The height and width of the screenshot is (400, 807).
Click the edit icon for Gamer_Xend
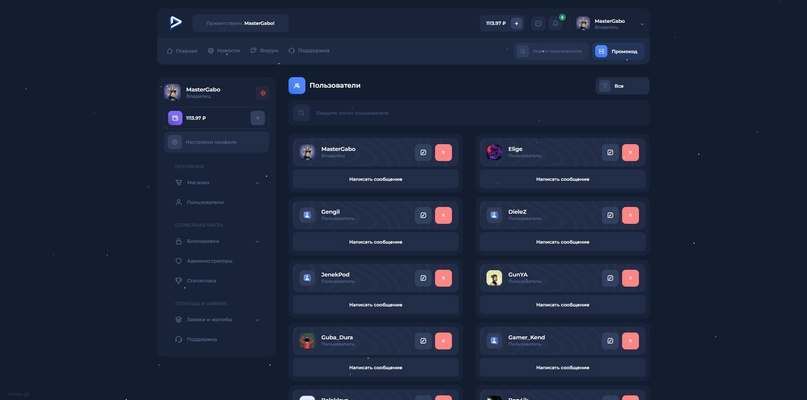tap(610, 341)
